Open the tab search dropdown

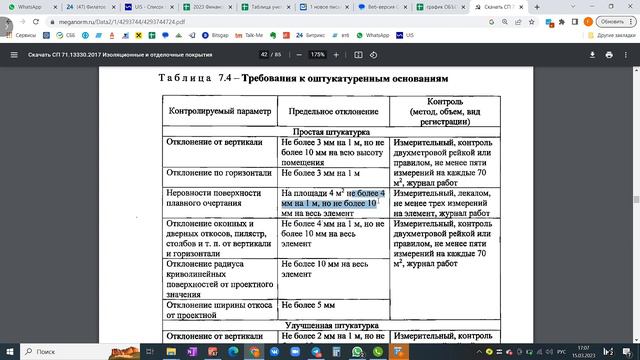[x=573, y=7]
